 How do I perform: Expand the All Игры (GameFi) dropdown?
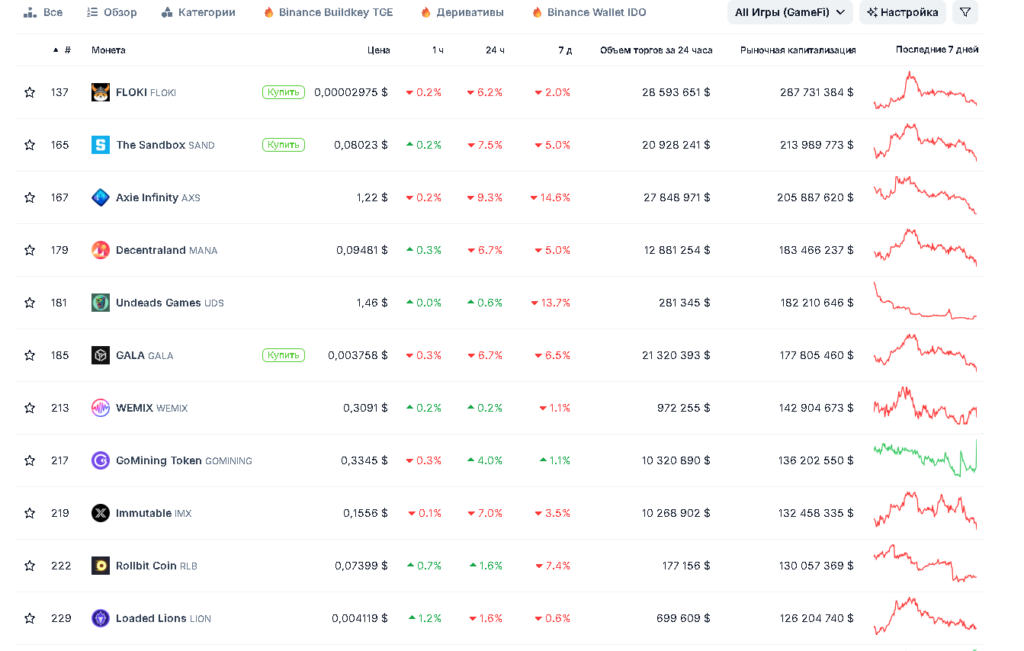click(x=790, y=12)
